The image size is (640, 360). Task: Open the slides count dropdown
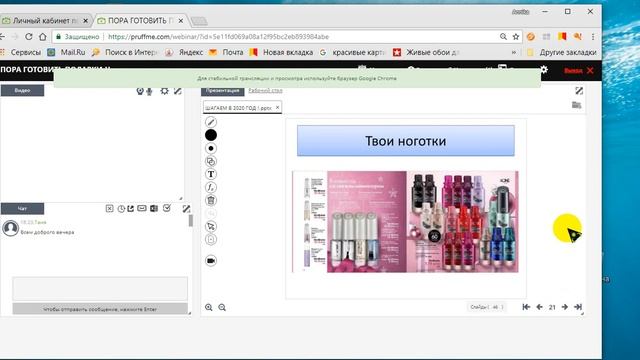[x=487, y=307]
